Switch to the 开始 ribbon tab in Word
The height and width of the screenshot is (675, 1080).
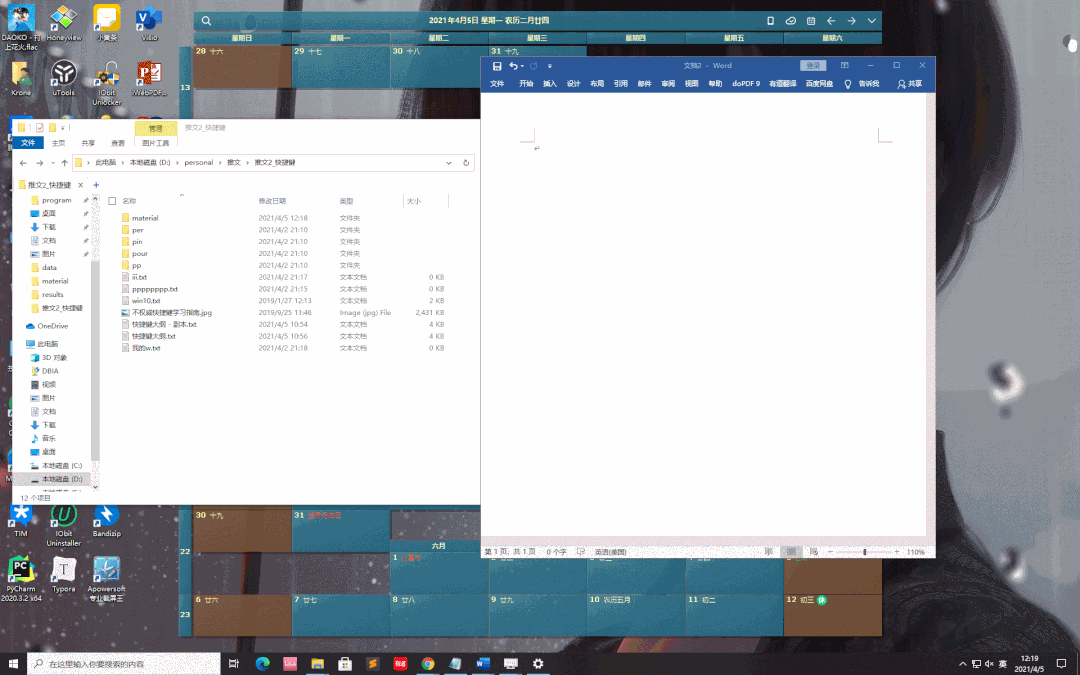(x=526, y=83)
